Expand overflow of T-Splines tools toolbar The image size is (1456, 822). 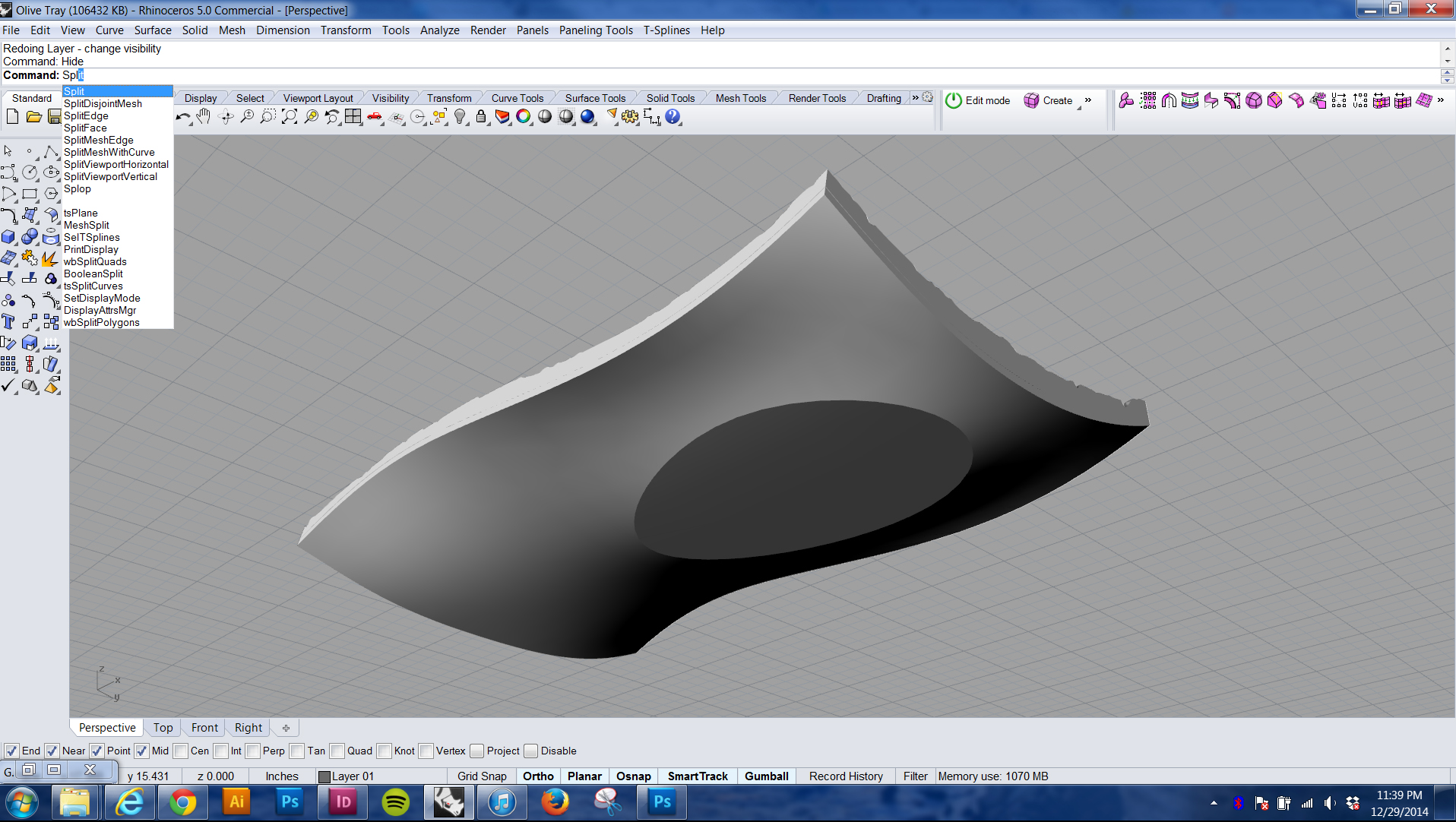click(1440, 100)
